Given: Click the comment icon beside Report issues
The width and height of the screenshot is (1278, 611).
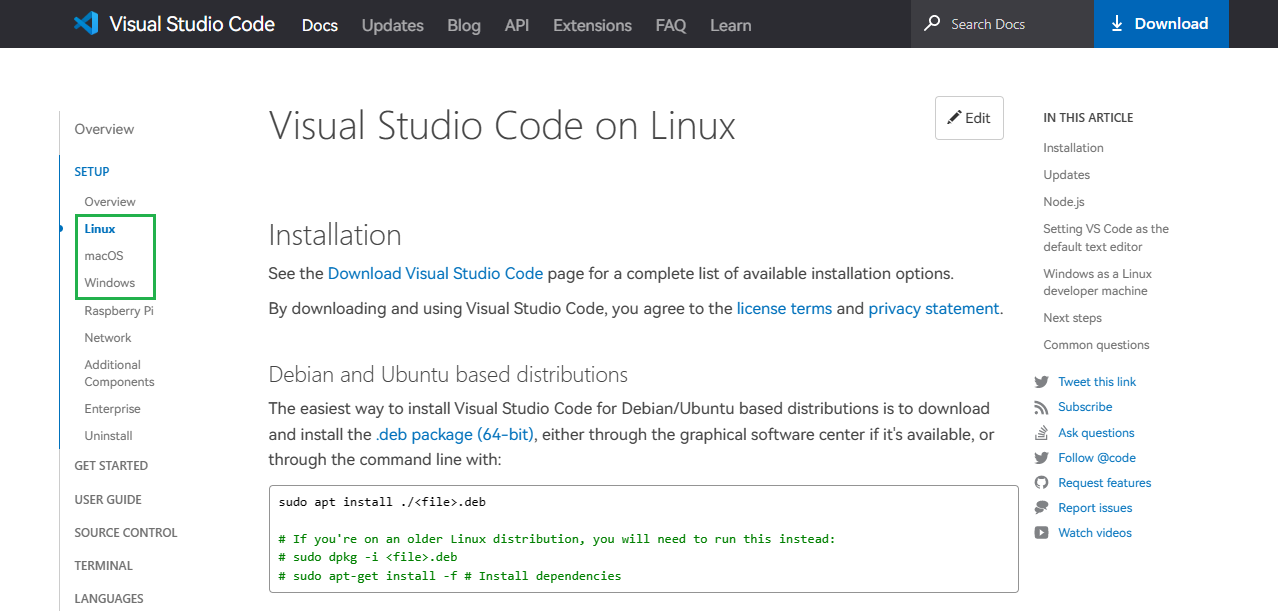Looking at the screenshot, I should [1041, 508].
